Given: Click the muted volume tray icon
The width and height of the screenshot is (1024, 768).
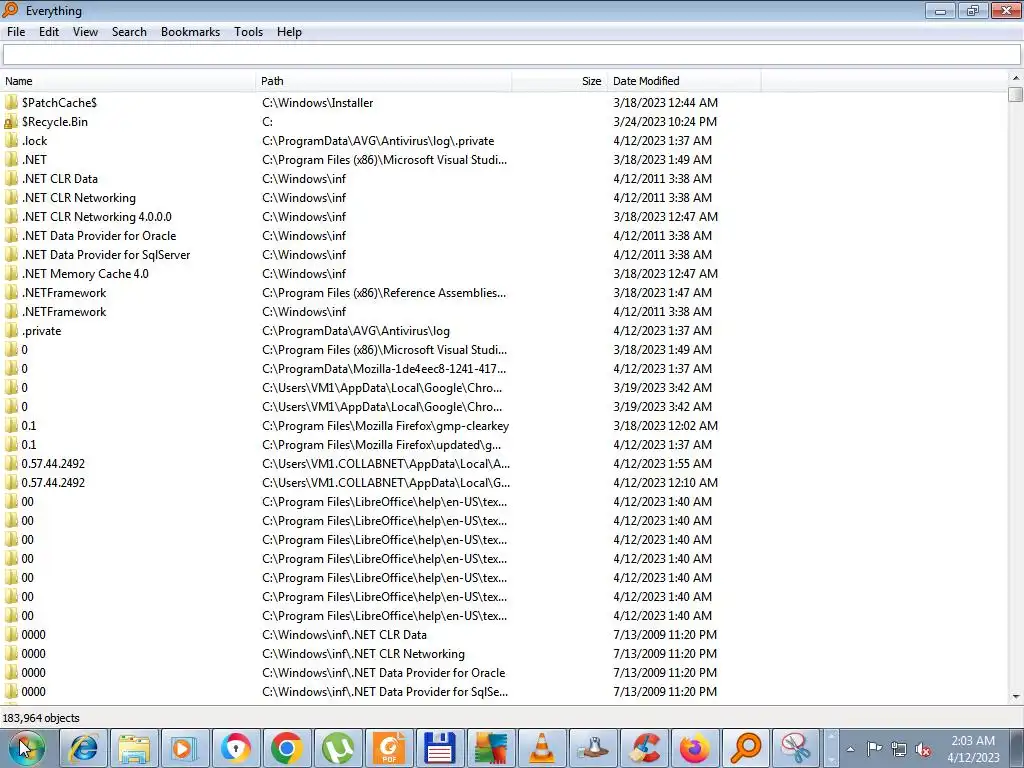Looking at the screenshot, I should pos(923,749).
